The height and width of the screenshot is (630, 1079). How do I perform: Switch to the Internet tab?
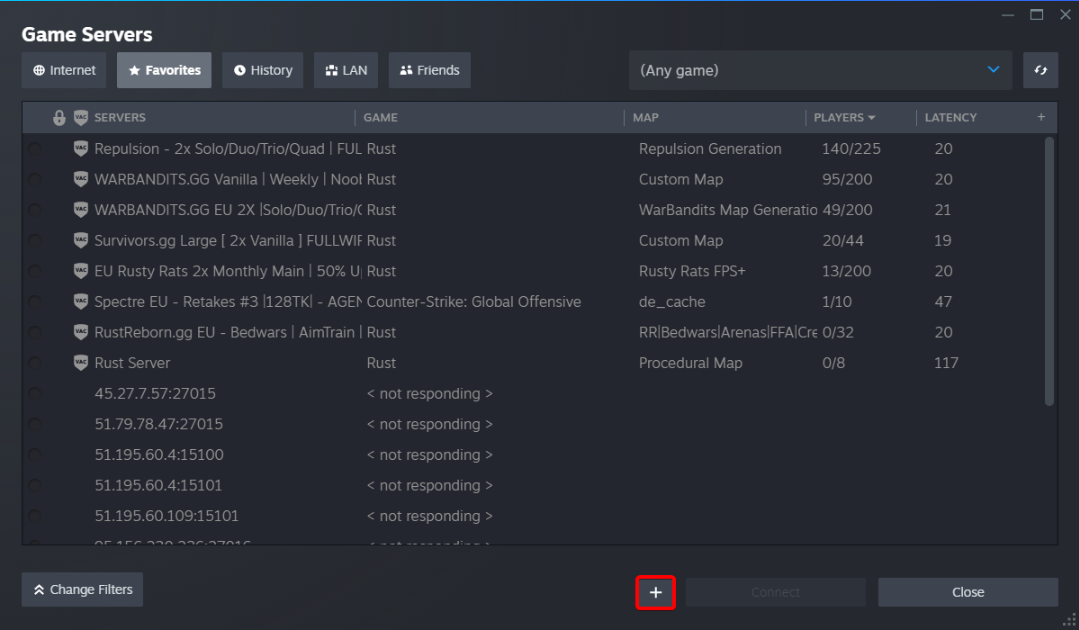pyautogui.click(x=64, y=70)
